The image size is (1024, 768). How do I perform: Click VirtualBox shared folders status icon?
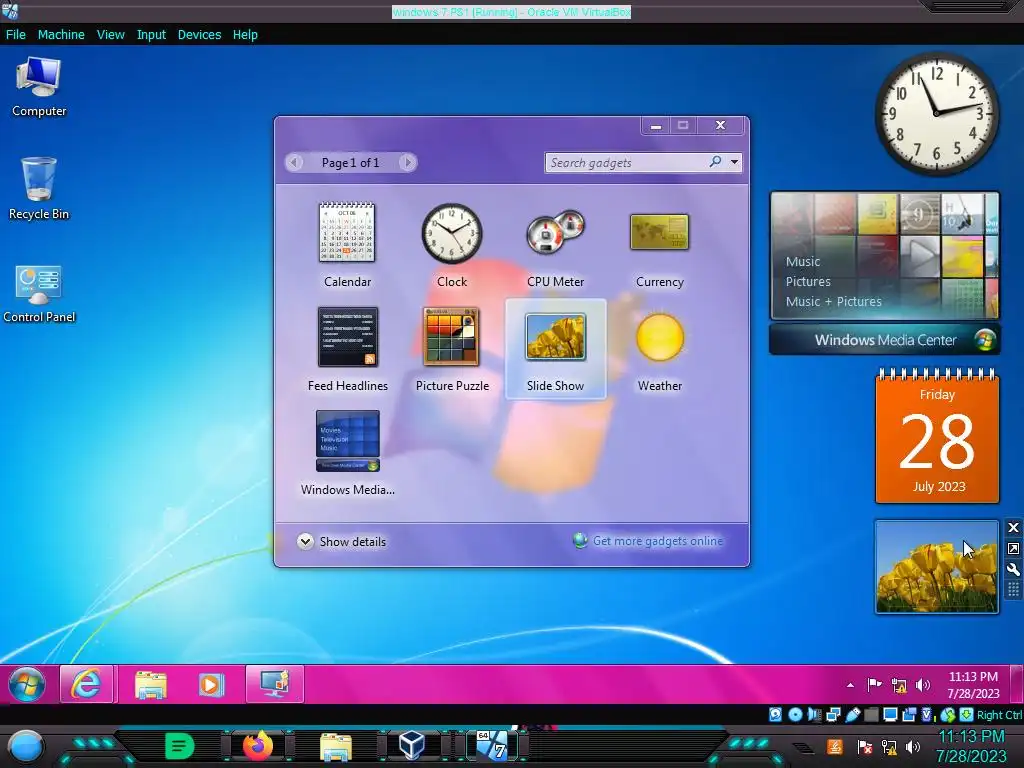click(x=871, y=714)
